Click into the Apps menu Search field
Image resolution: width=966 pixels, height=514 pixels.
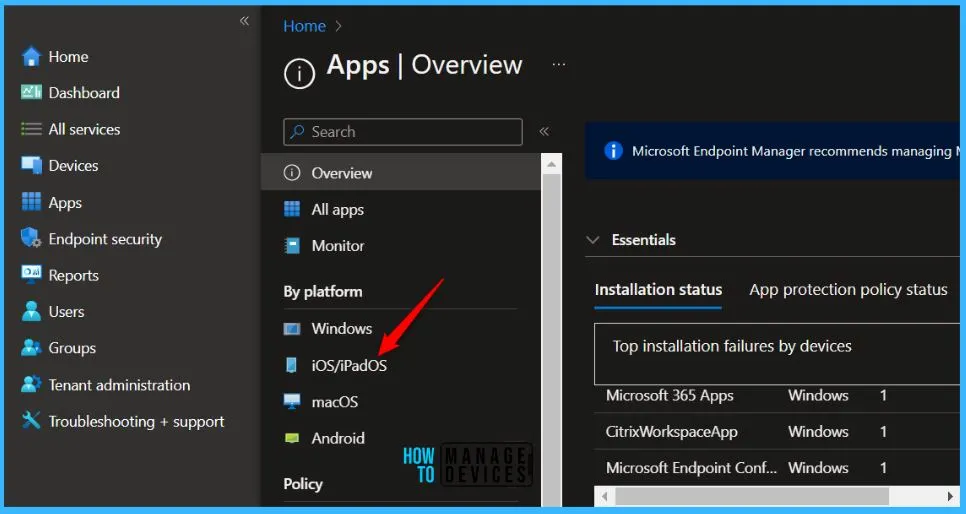pos(403,132)
